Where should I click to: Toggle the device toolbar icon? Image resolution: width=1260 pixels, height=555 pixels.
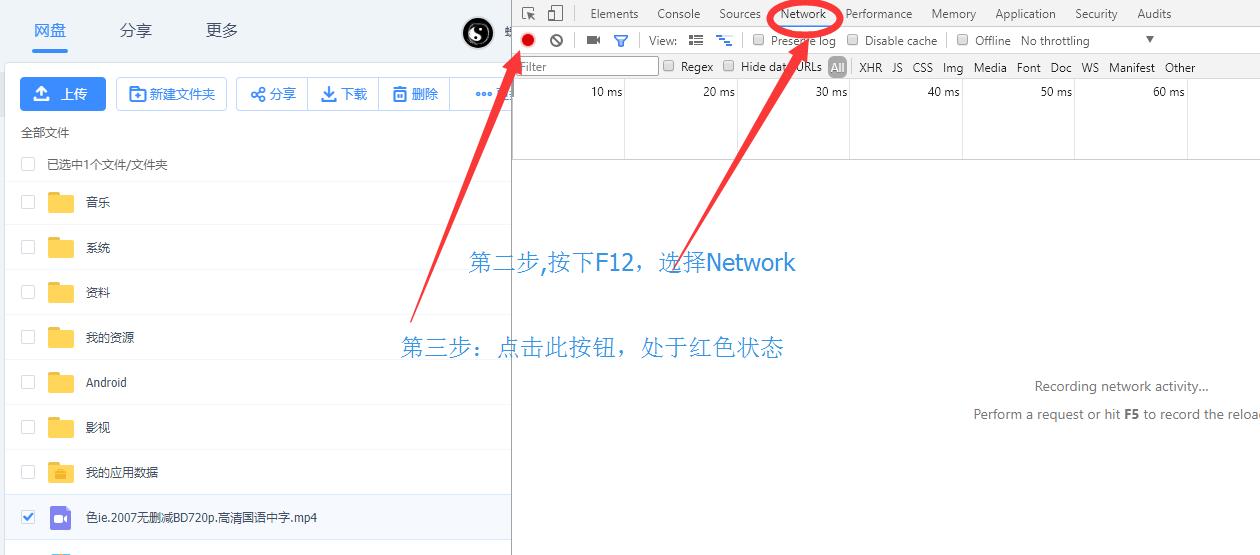pyautogui.click(x=555, y=14)
